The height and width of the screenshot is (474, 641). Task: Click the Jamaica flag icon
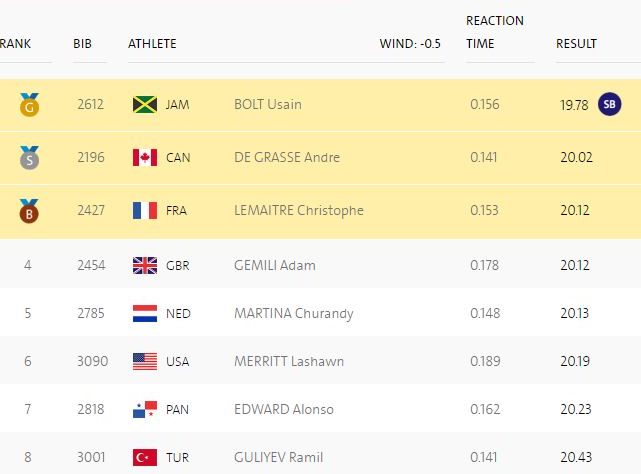pos(145,104)
